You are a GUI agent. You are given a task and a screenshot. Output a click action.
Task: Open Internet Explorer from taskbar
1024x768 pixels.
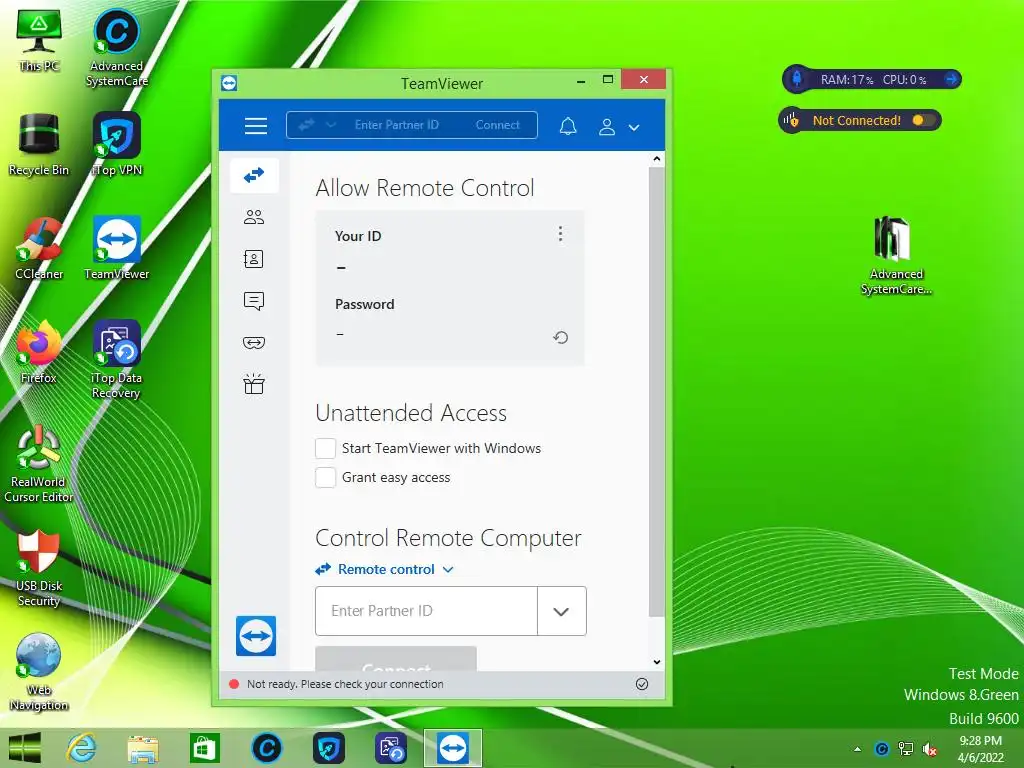(x=82, y=748)
